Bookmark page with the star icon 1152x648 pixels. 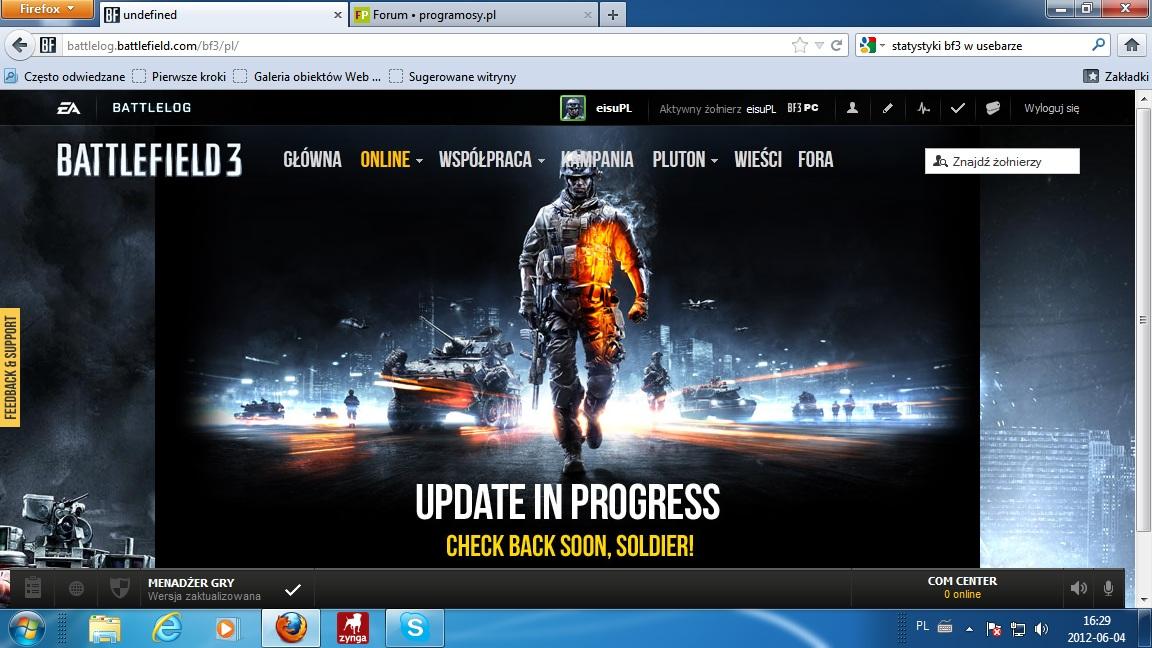[799, 46]
